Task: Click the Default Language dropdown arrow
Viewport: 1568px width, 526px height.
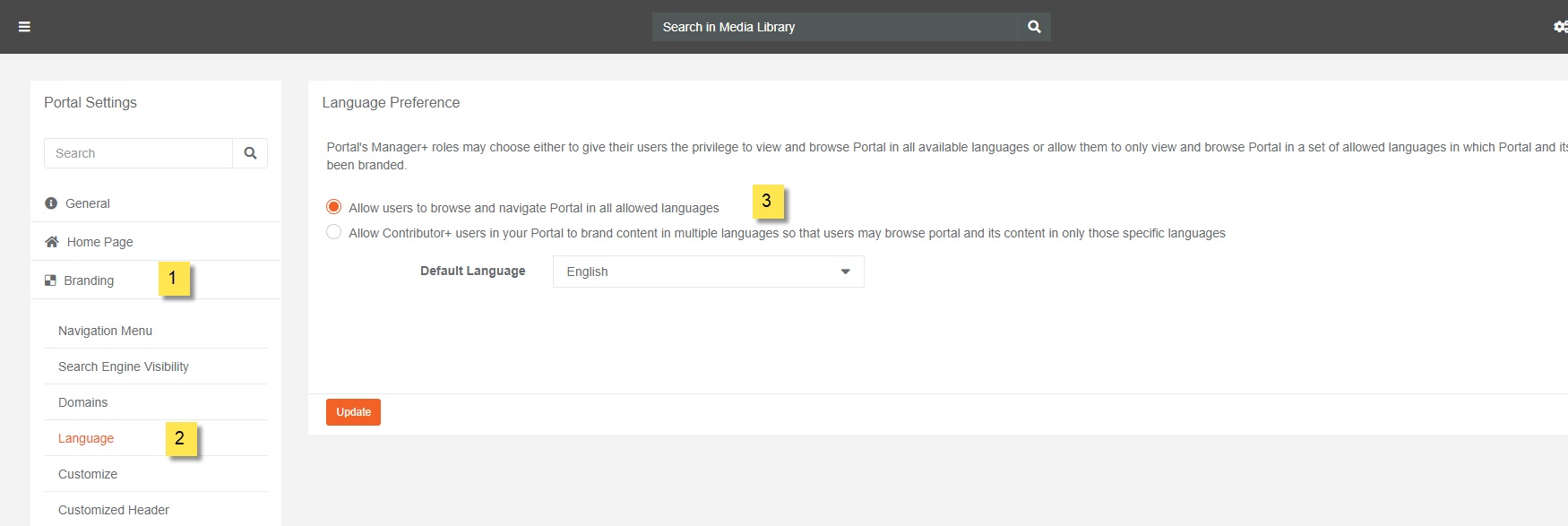Action: 845,272
